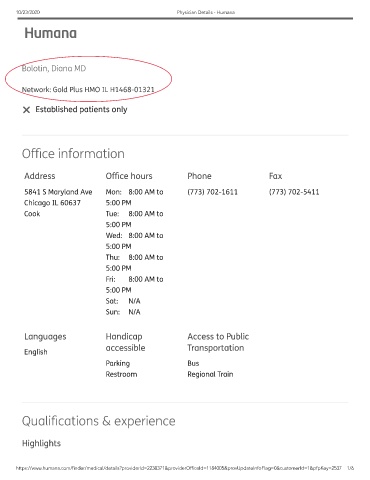Click the Fax column header

coord(275,176)
